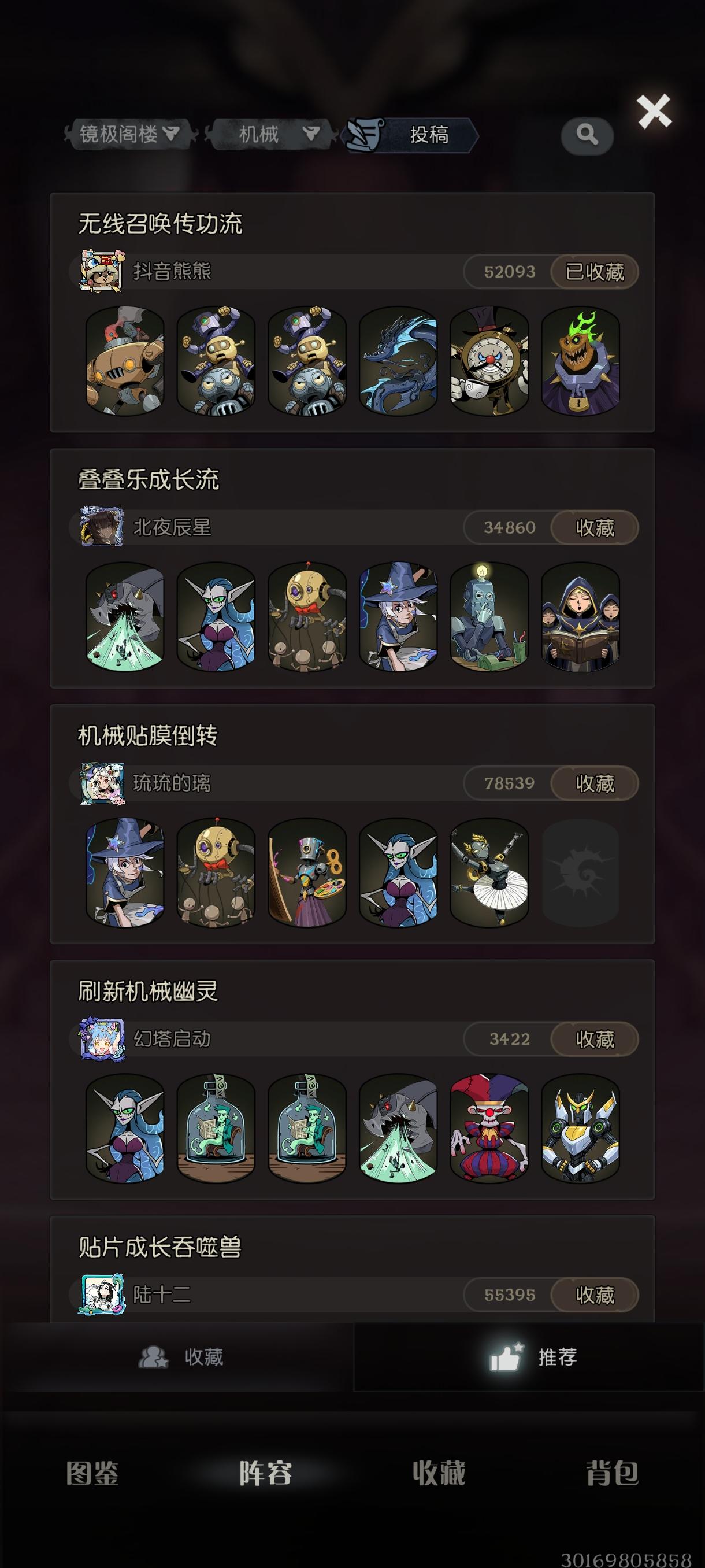Tap the red jester clown card

pyautogui.click(x=489, y=1128)
